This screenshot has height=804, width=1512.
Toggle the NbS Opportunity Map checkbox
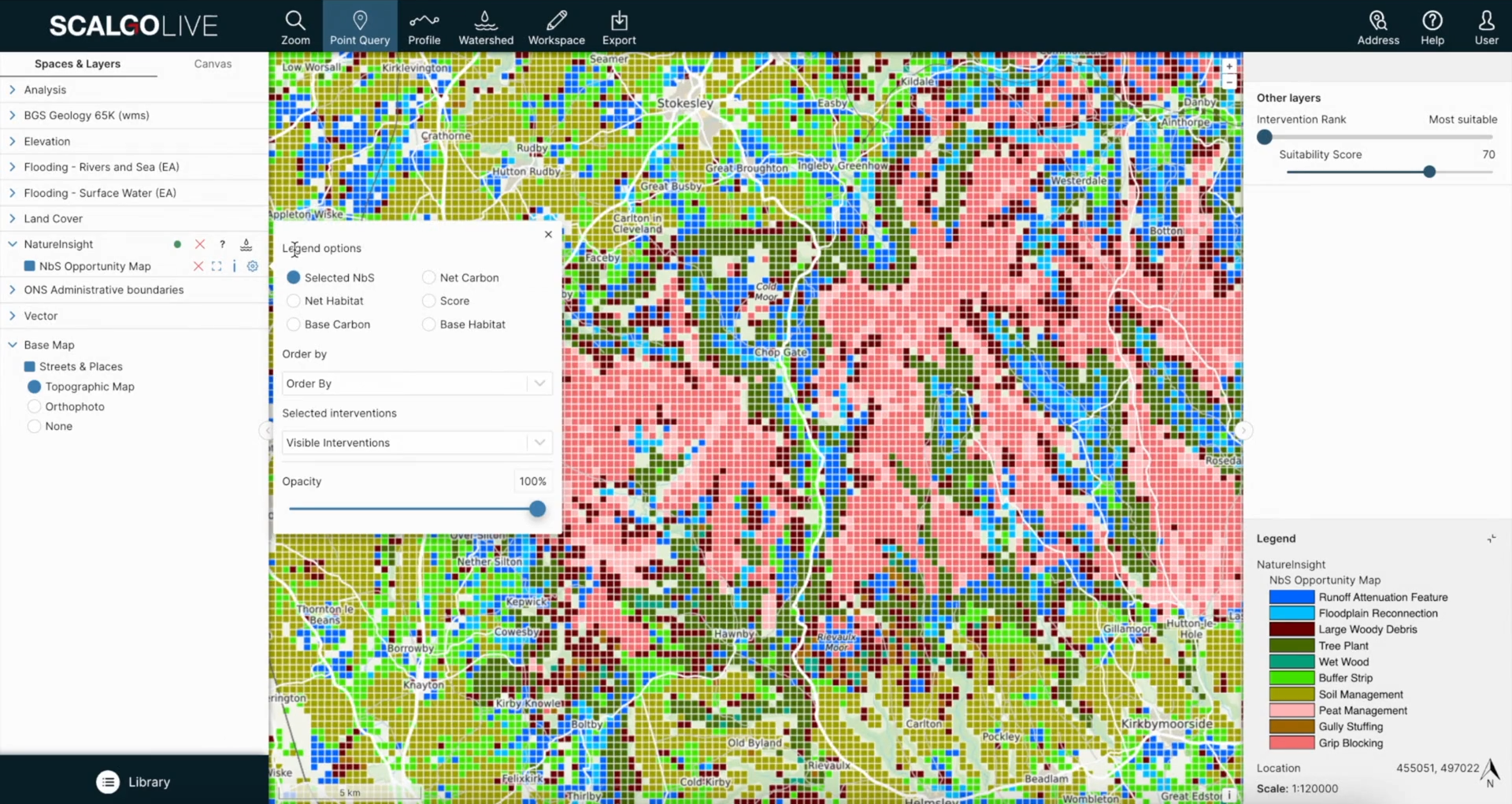pyautogui.click(x=30, y=266)
